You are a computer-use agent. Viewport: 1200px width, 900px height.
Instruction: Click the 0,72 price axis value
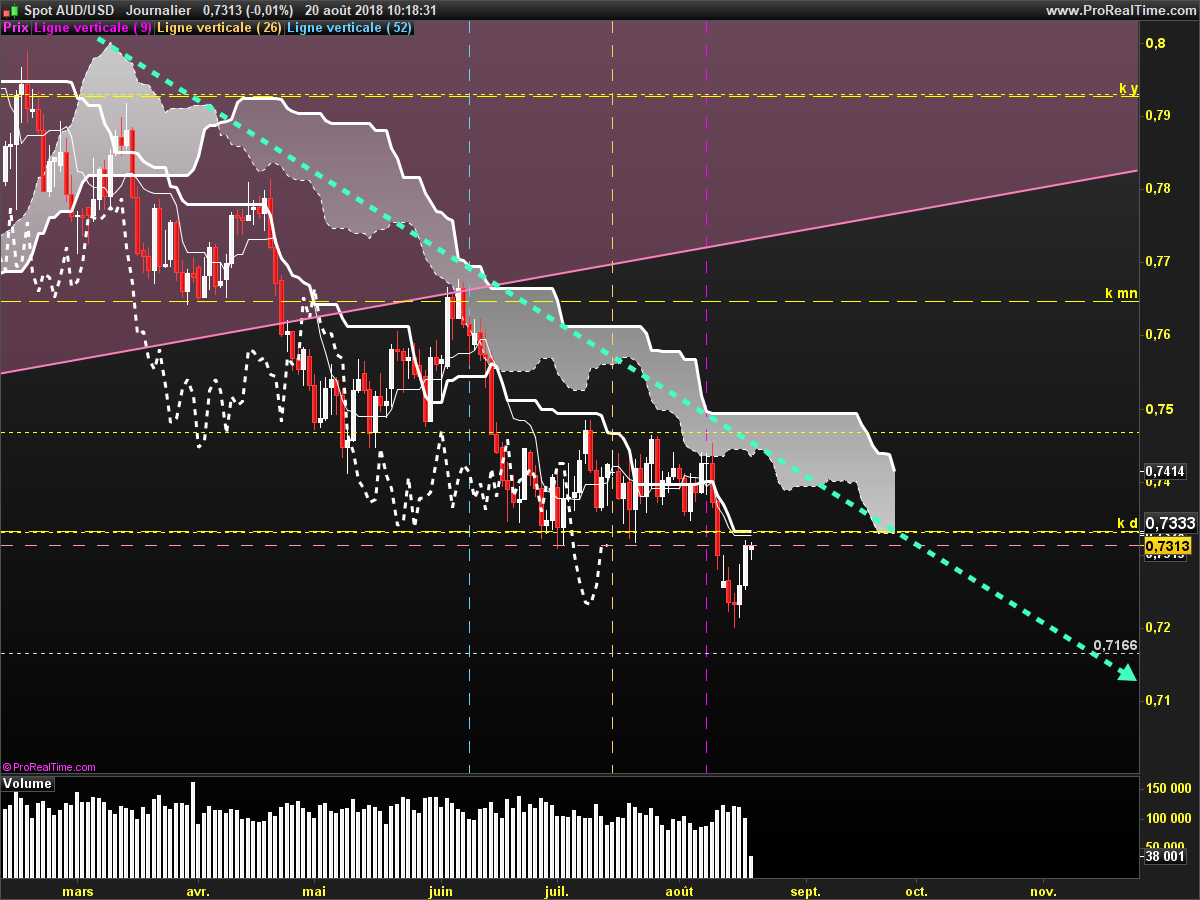click(x=1159, y=628)
